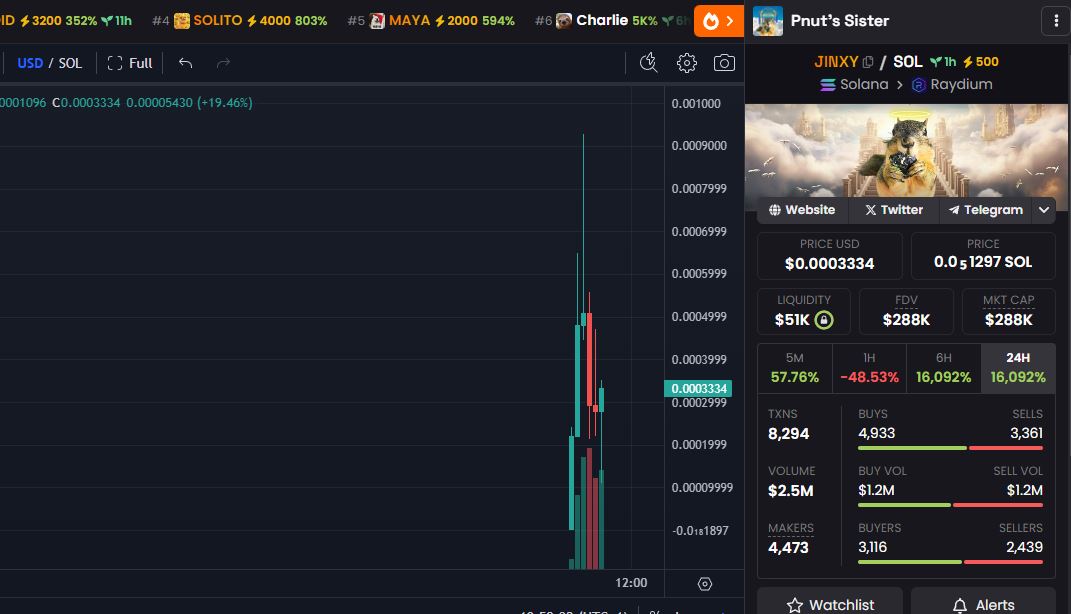
Task: Toggle Full chart mode
Action: tap(129, 62)
